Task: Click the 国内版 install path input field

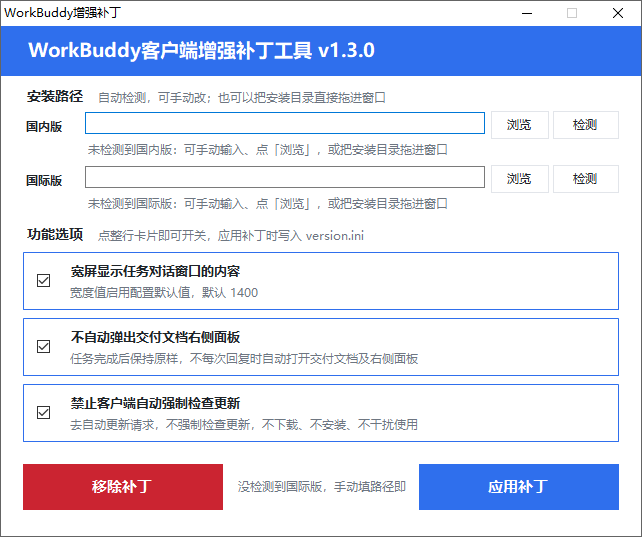Action: [x=285, y=123]
